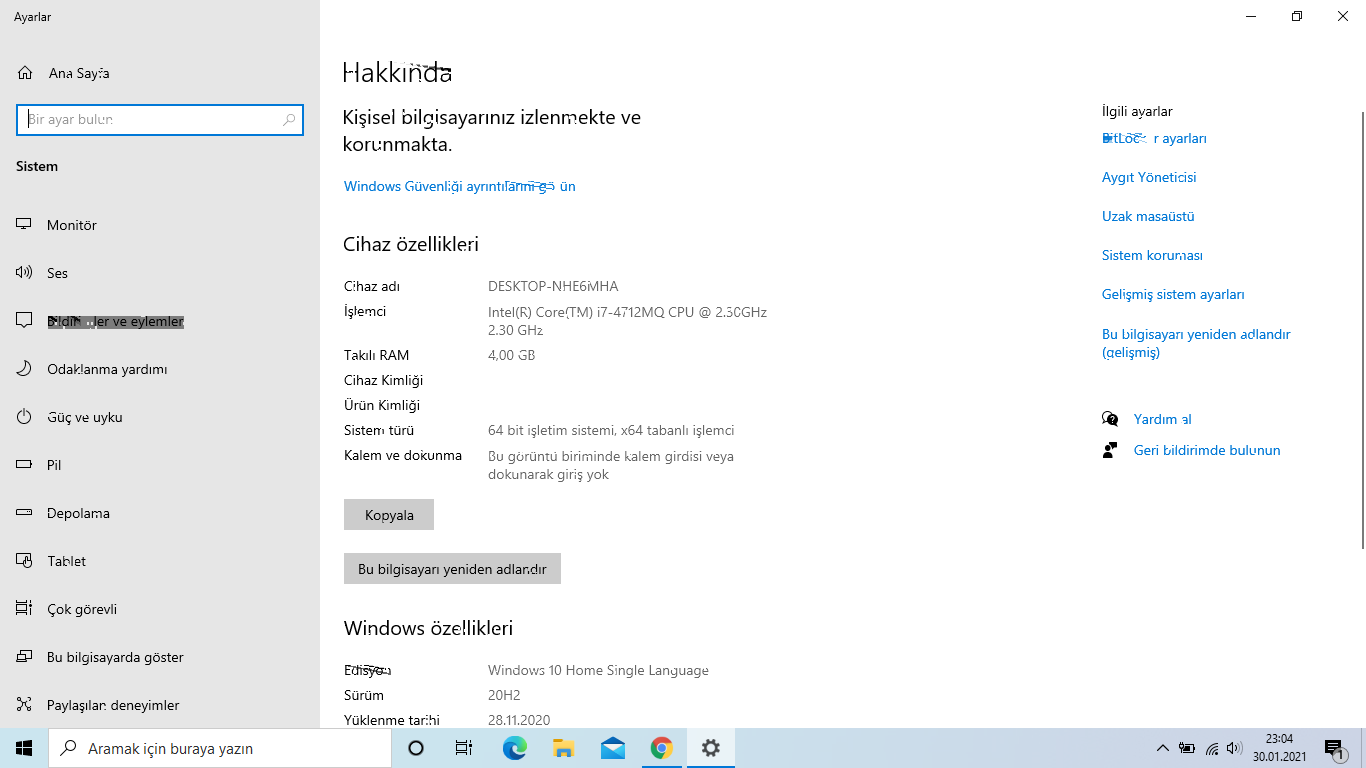Launch Google Chrome from the taskbar

point(661,748)
